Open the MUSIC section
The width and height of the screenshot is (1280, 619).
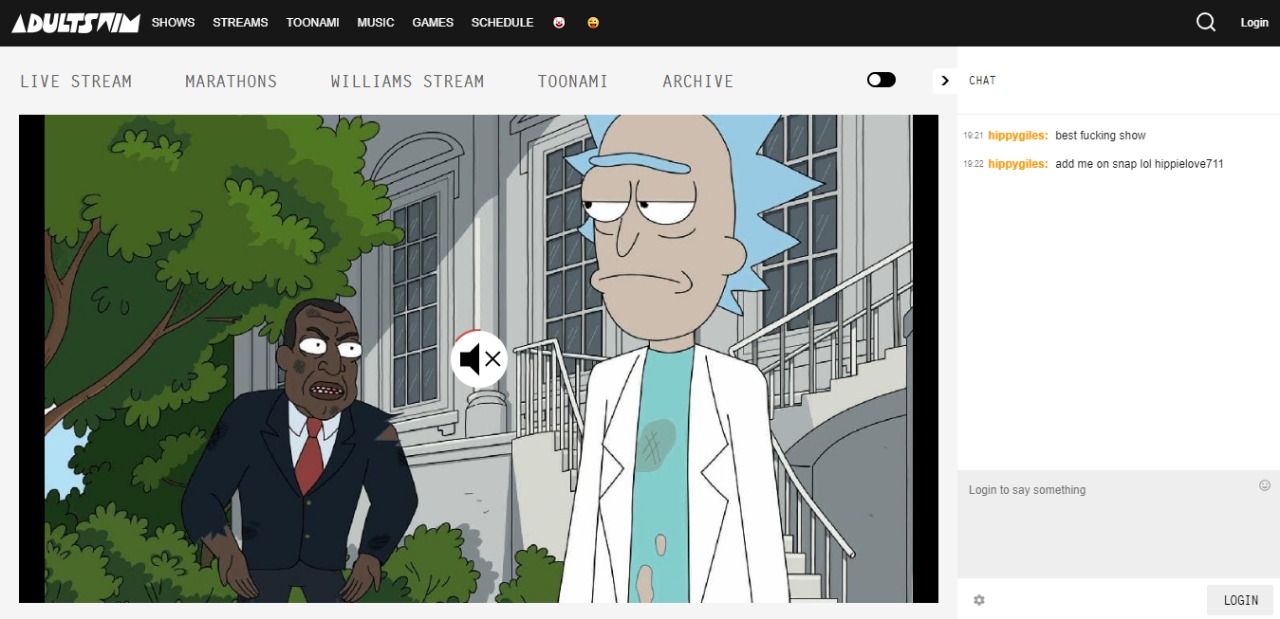tap(376, 22)
